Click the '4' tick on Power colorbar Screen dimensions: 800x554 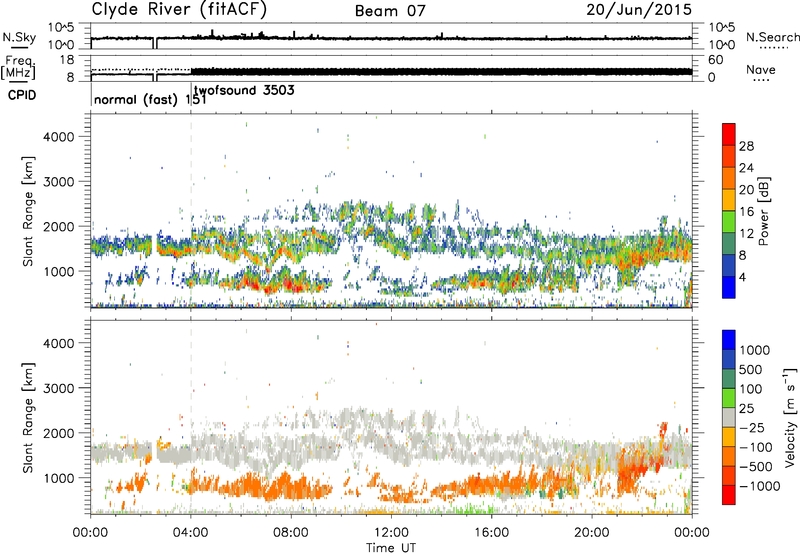pos(743,278)
